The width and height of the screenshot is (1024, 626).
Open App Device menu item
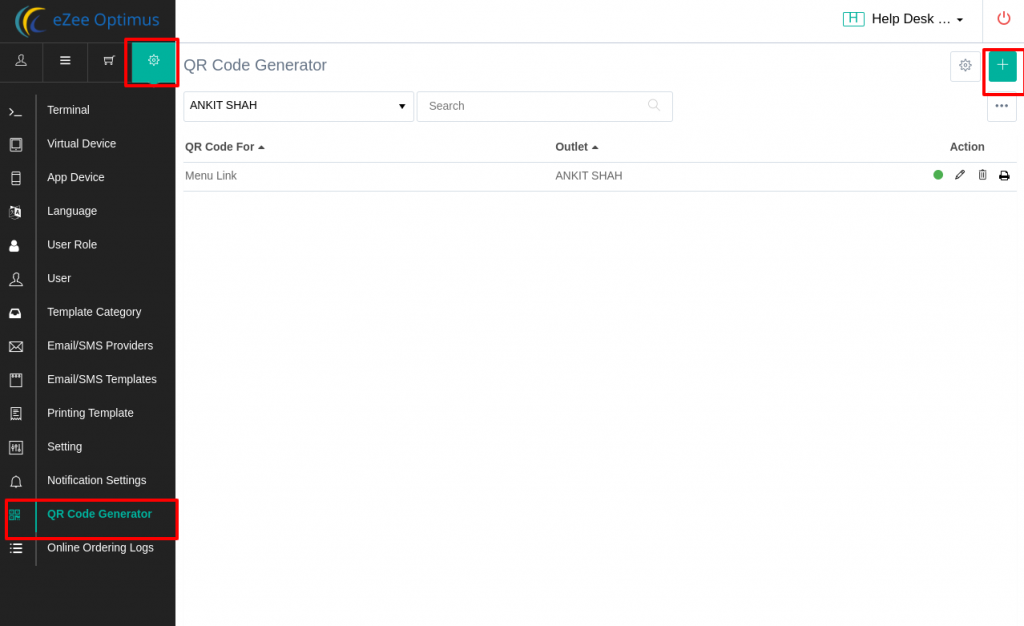(x=76, y=178)
